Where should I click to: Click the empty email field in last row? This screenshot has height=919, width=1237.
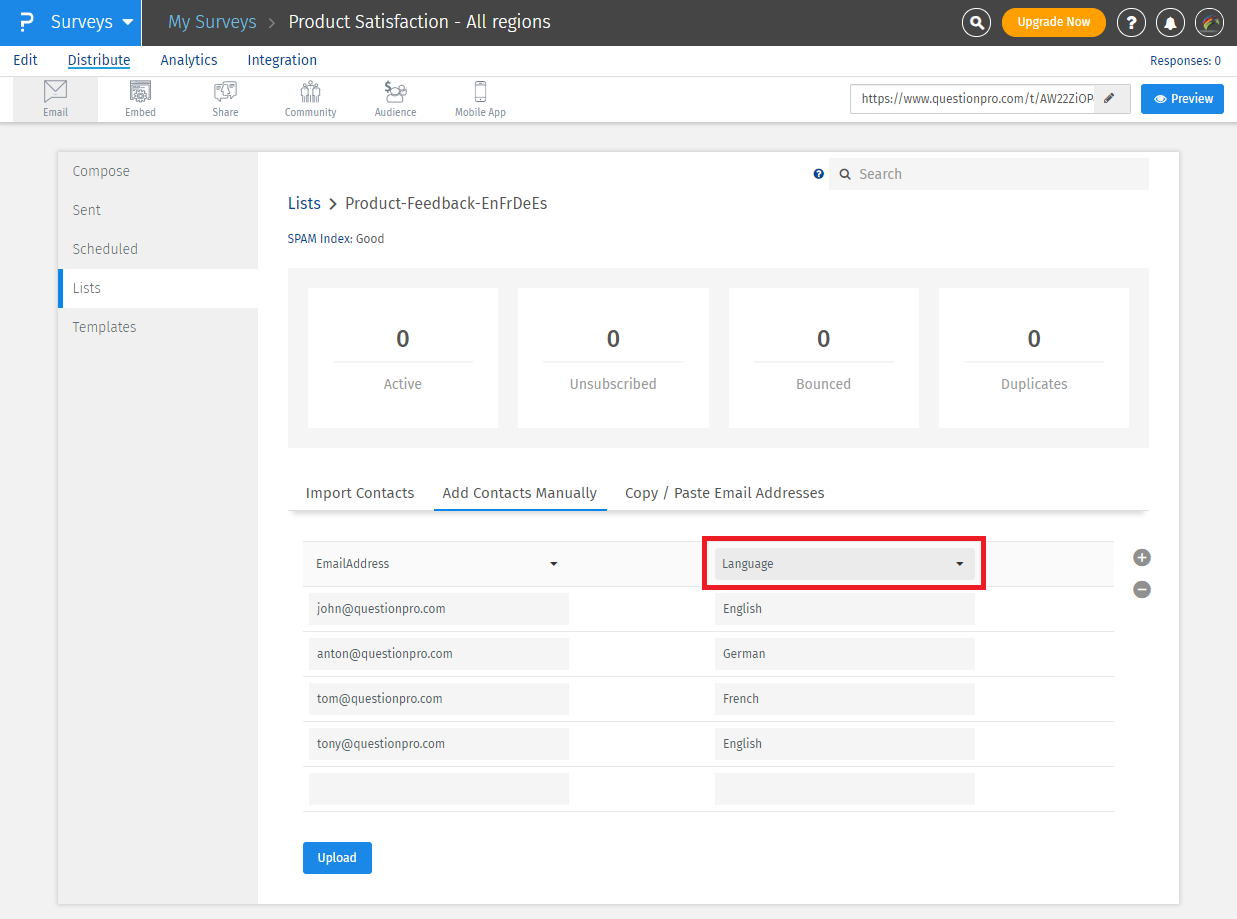(438, 789)
